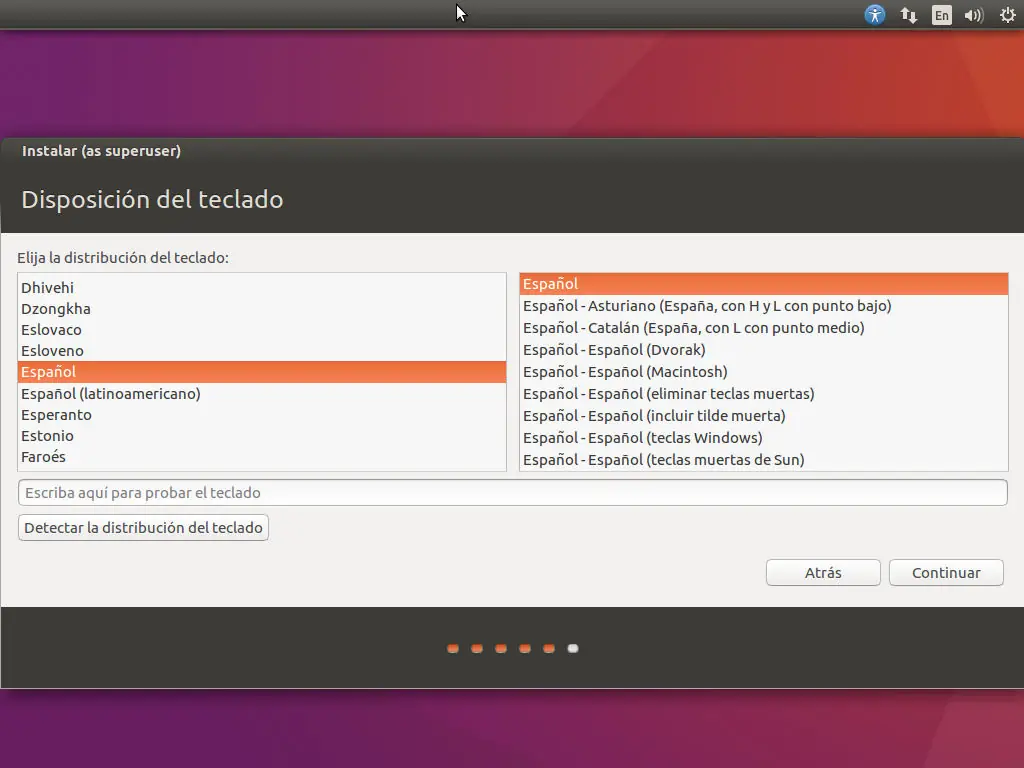Viewport: 1024px width, 768px height.
Task: Choose Eslovaco keyboard language
Action: point(262,329)
